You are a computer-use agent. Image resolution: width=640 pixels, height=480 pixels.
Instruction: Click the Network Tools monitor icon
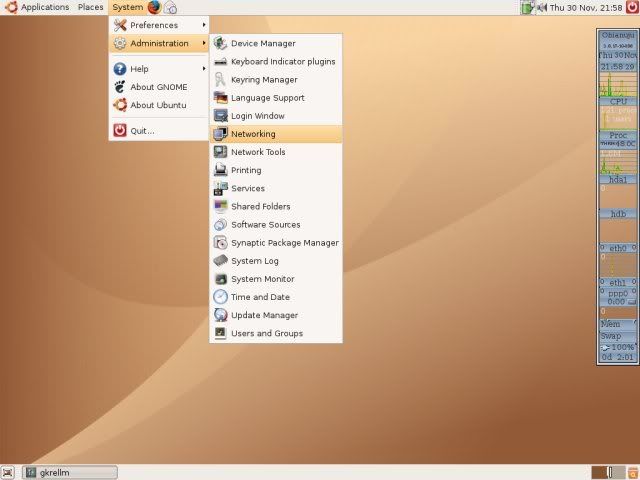point(220,152)
